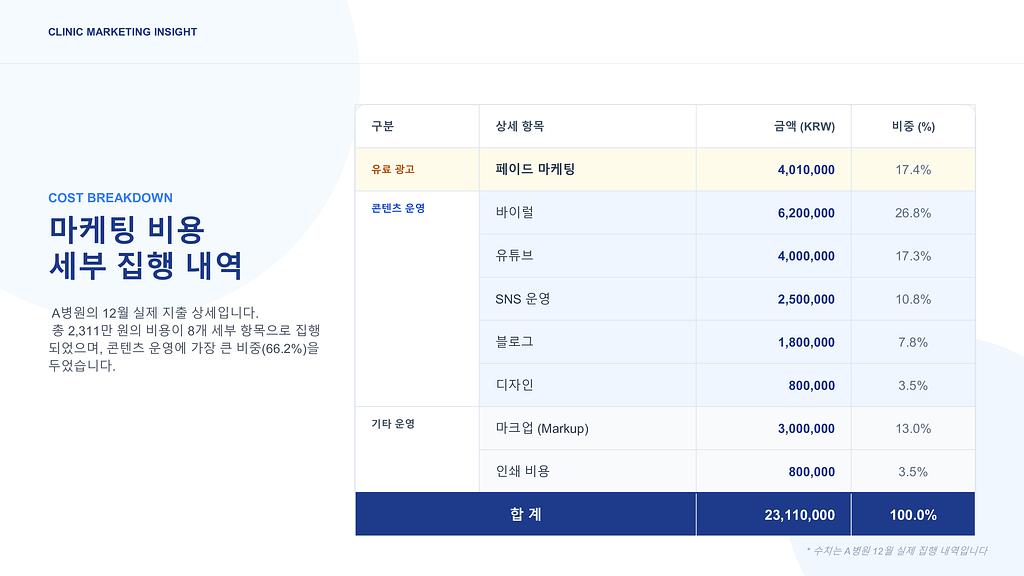Click the footnote text below the table
The height and width of the screenshot is (576, 1024).
[x=896, y=551]
